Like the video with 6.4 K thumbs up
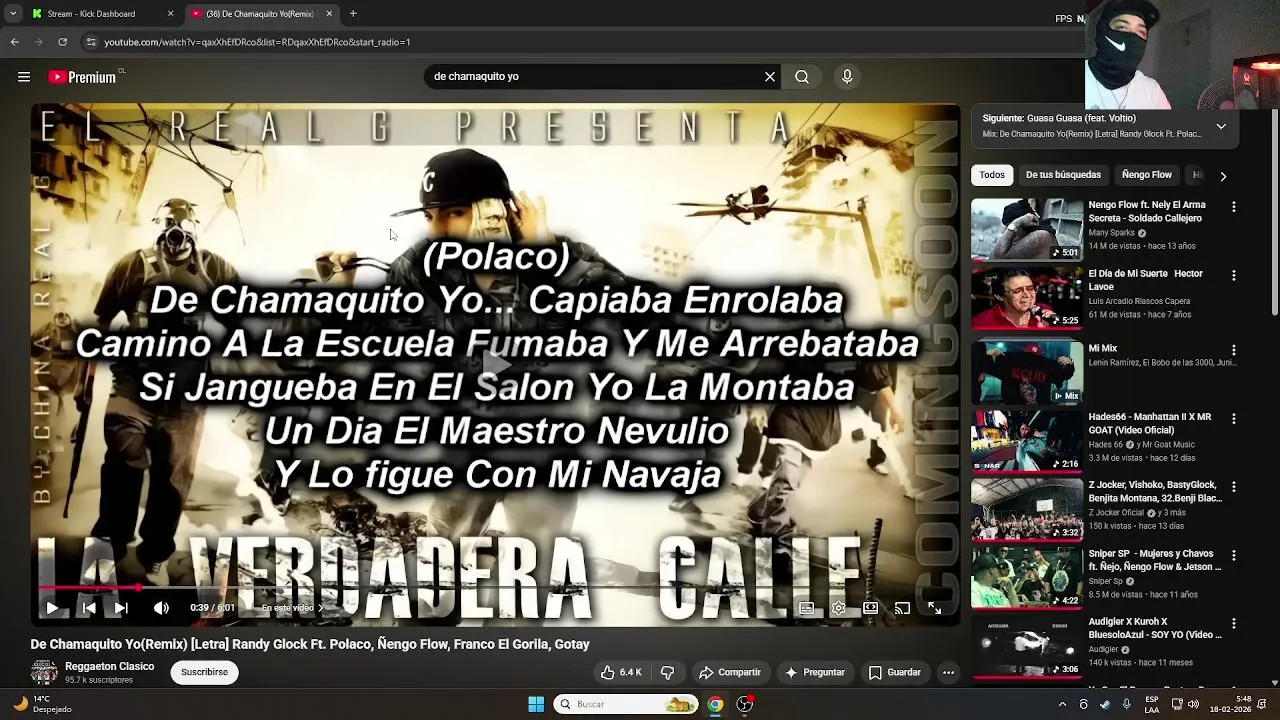The image size is (1280, 720). point(621,673)
